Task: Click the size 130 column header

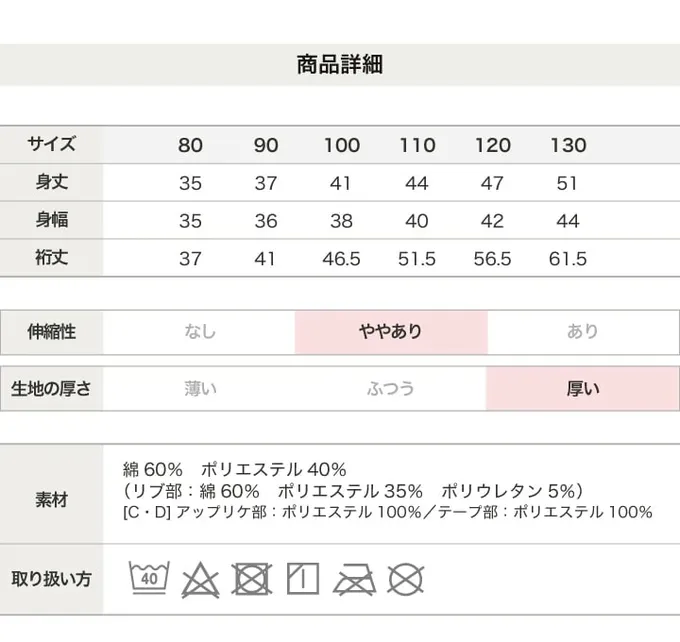Action: [568, 146]
